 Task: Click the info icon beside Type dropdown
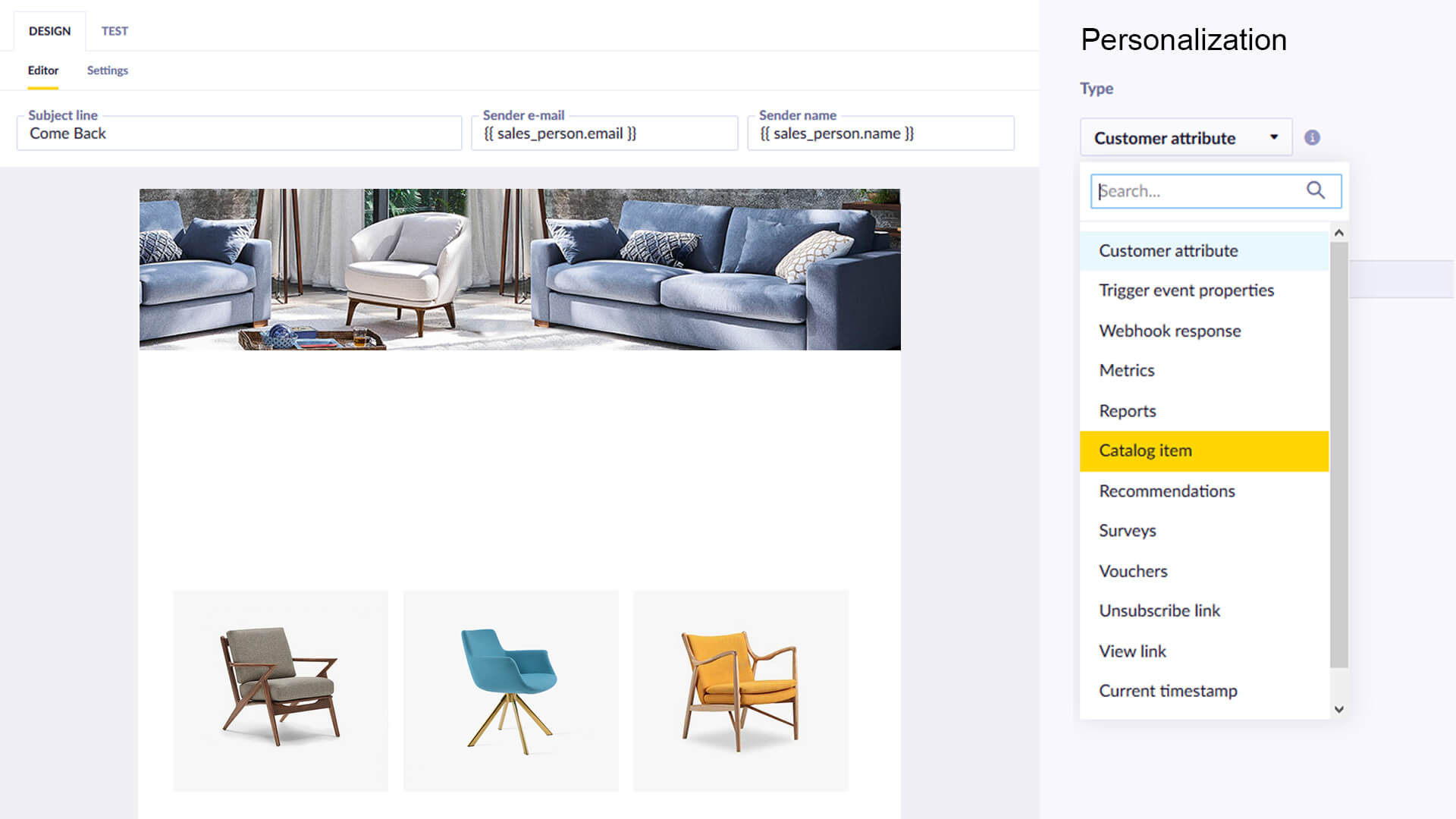[1312, 137]
